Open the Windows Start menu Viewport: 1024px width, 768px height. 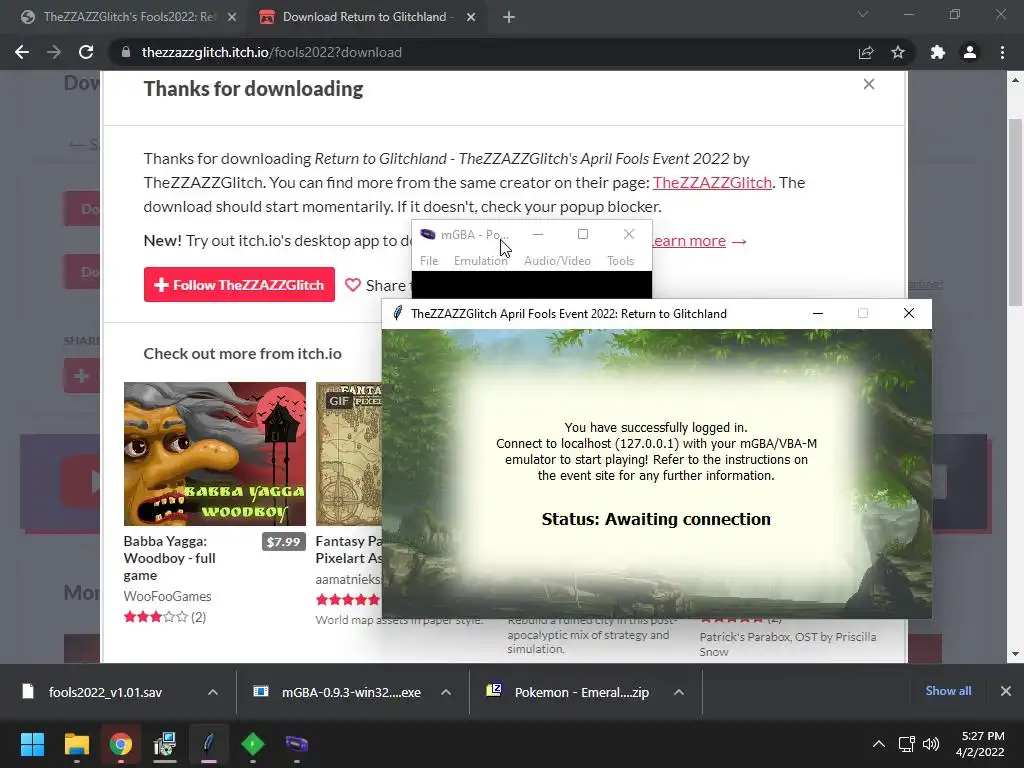coord(32,744)
